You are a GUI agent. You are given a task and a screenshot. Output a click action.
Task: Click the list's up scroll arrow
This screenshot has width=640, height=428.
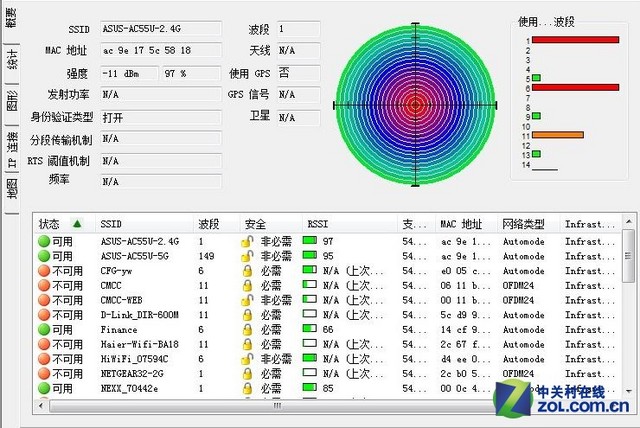[629, 222]
